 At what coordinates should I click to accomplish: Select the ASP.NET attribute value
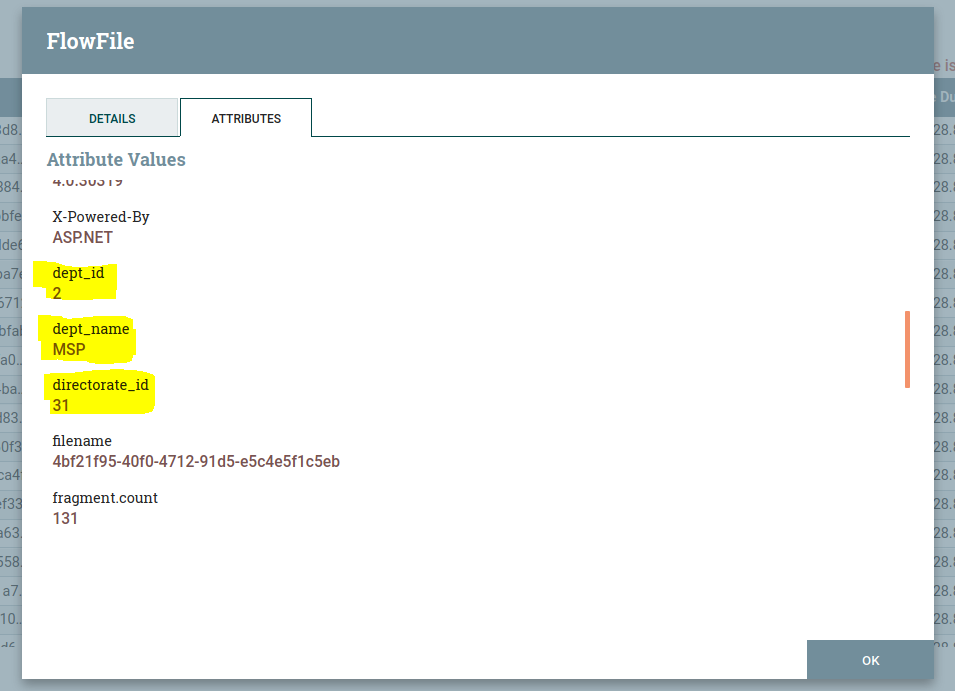coord(82,237)
